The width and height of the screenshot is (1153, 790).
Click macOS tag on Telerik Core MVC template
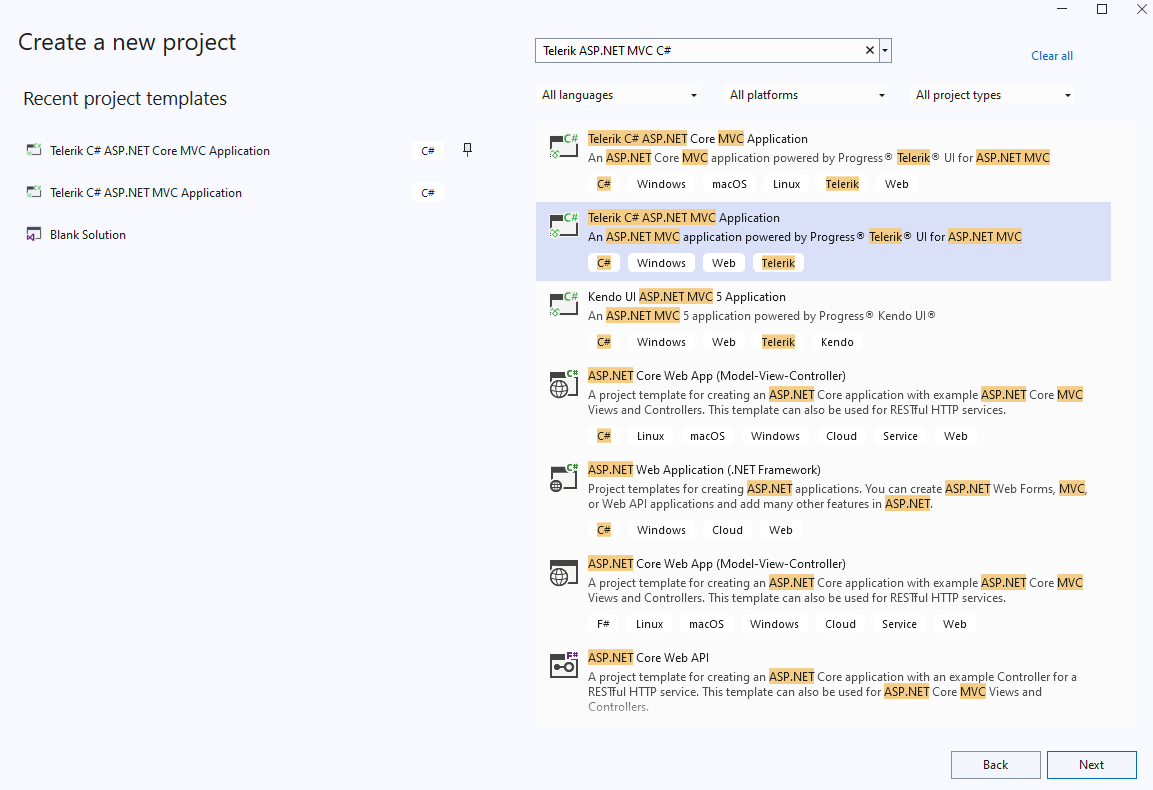pos(729,184)
